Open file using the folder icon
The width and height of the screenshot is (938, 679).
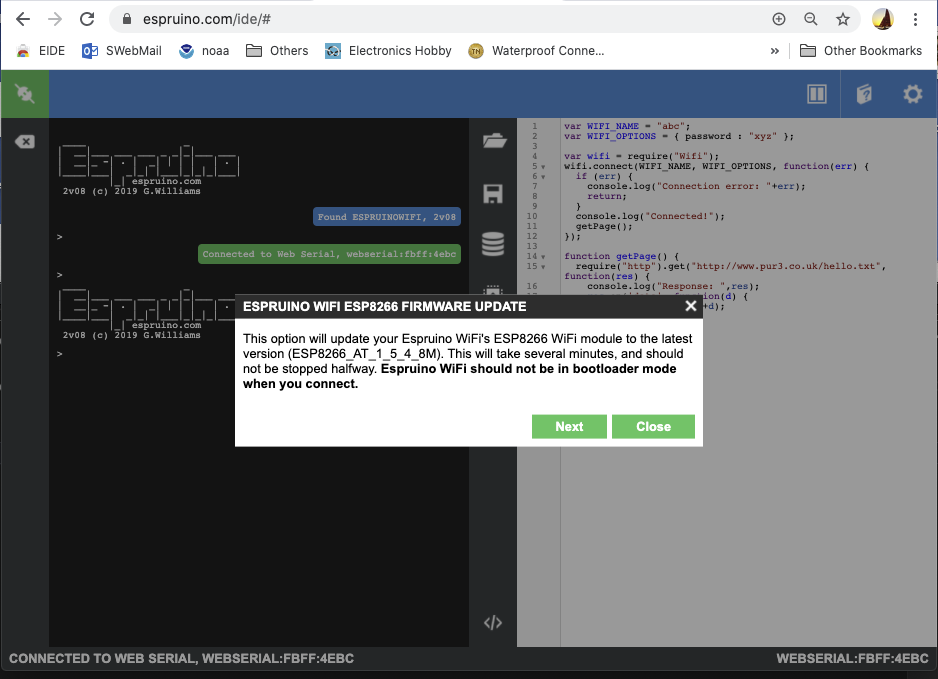pyautogui.click(x=494, y=141)
